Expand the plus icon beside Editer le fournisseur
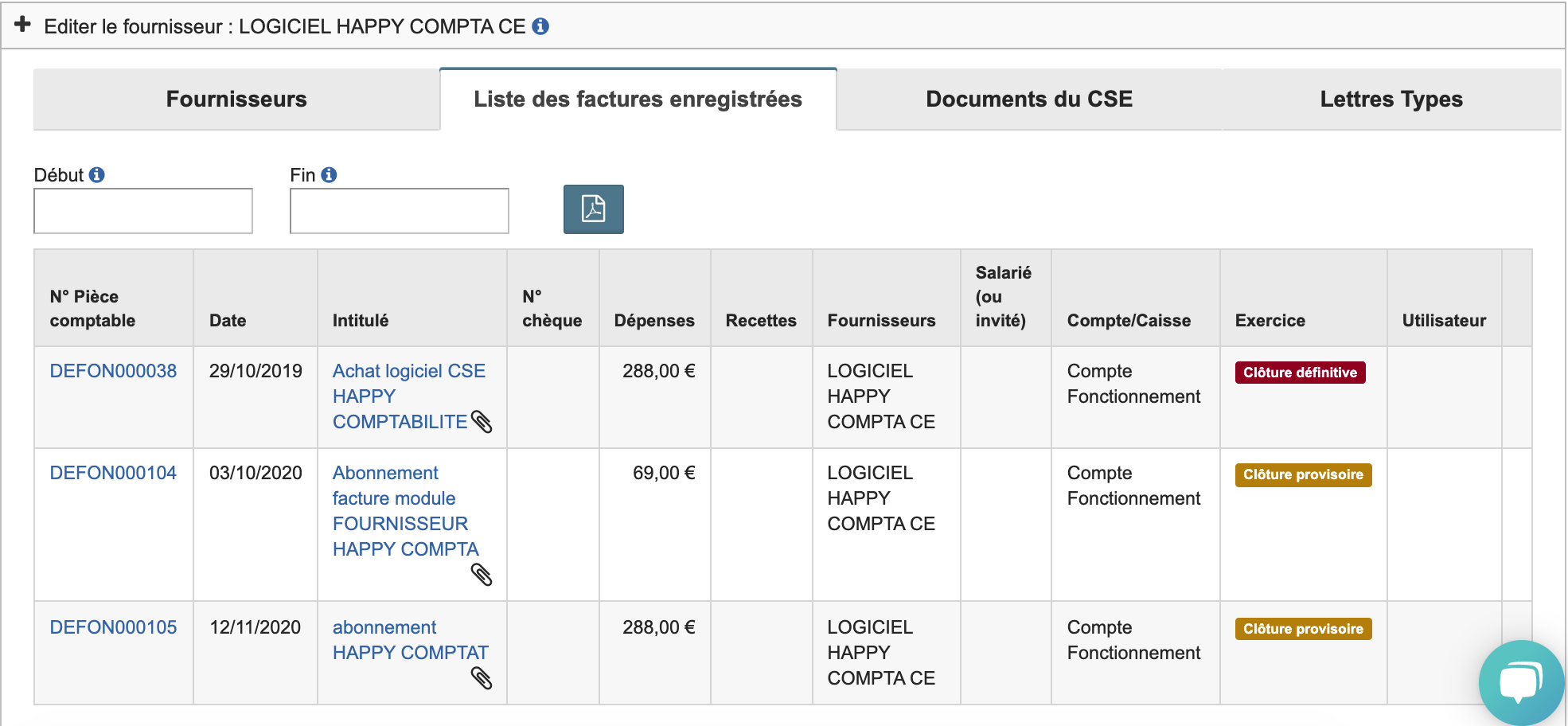This screenshot has width=1568, height=726. coord(23,25)
